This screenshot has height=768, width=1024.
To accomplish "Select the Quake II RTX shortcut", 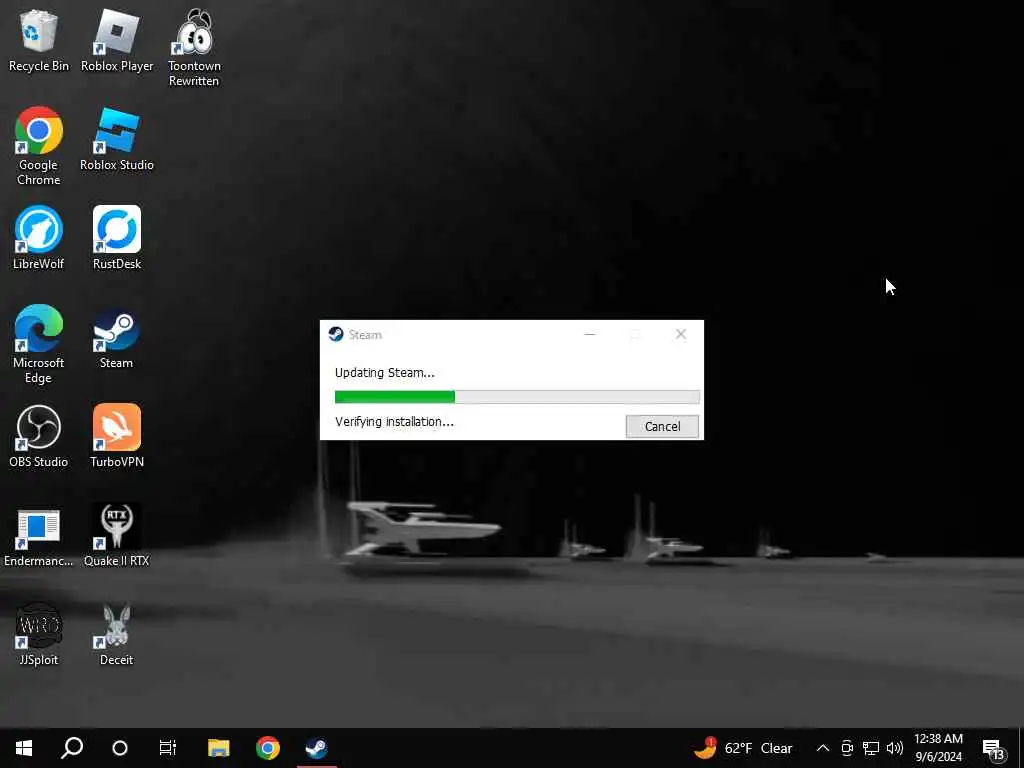I will click(x=116, y=536).
